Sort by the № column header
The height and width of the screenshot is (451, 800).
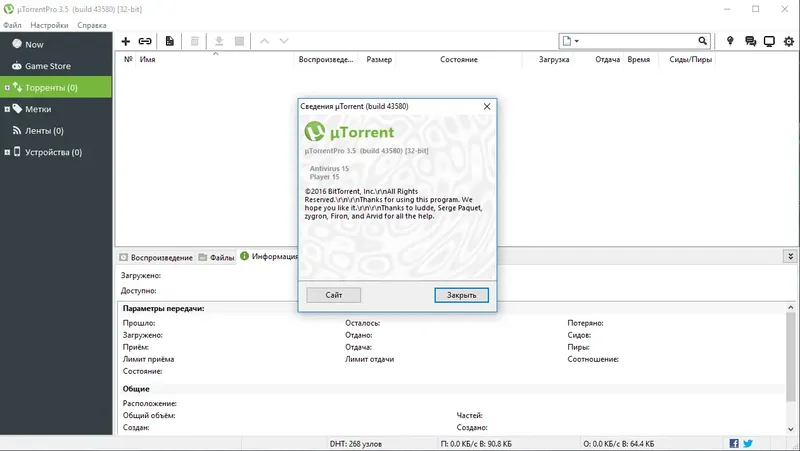click(x=128, y=59)
